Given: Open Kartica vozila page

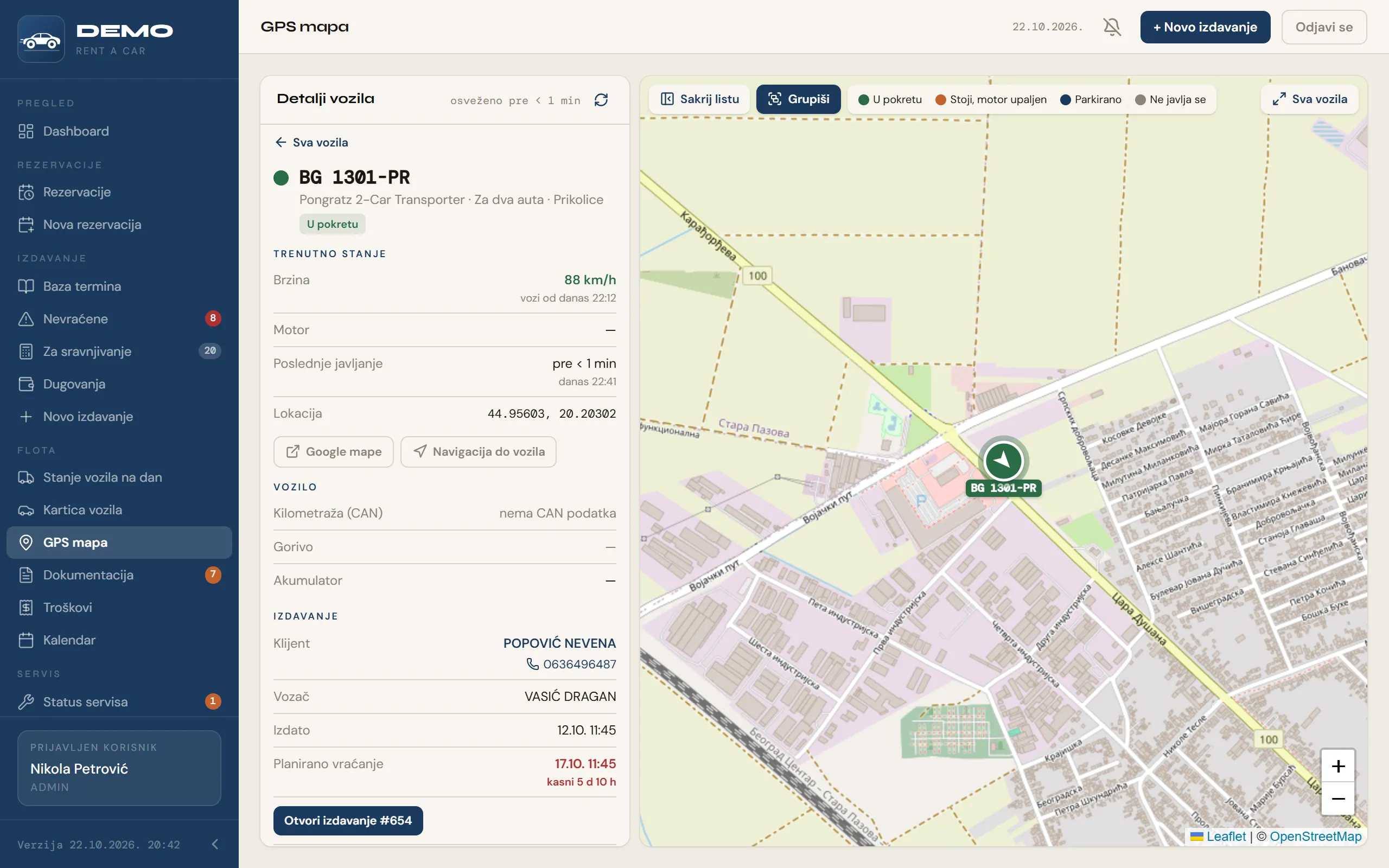Looking at the screenshot, I should 119,510.
